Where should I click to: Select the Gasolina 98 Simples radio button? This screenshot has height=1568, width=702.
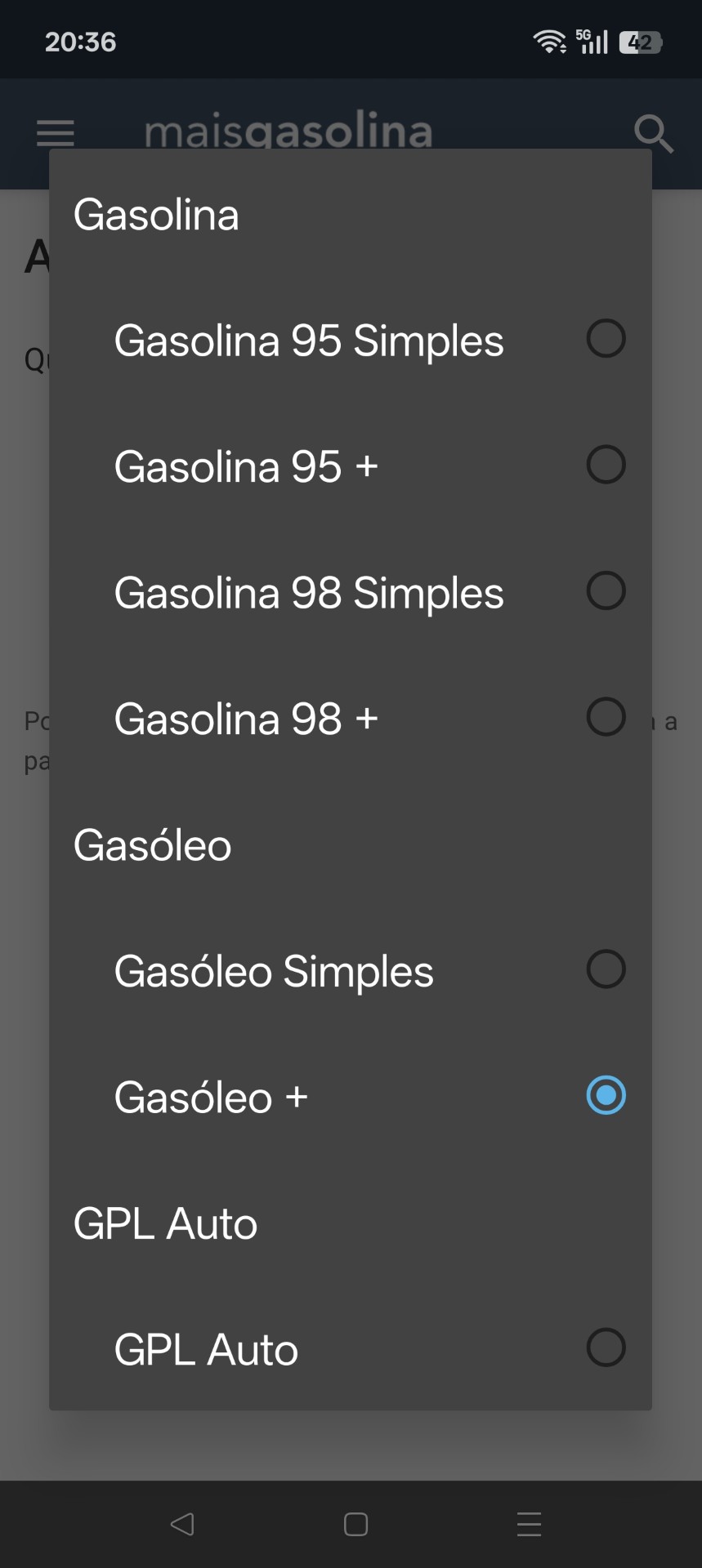coord(606,591)
